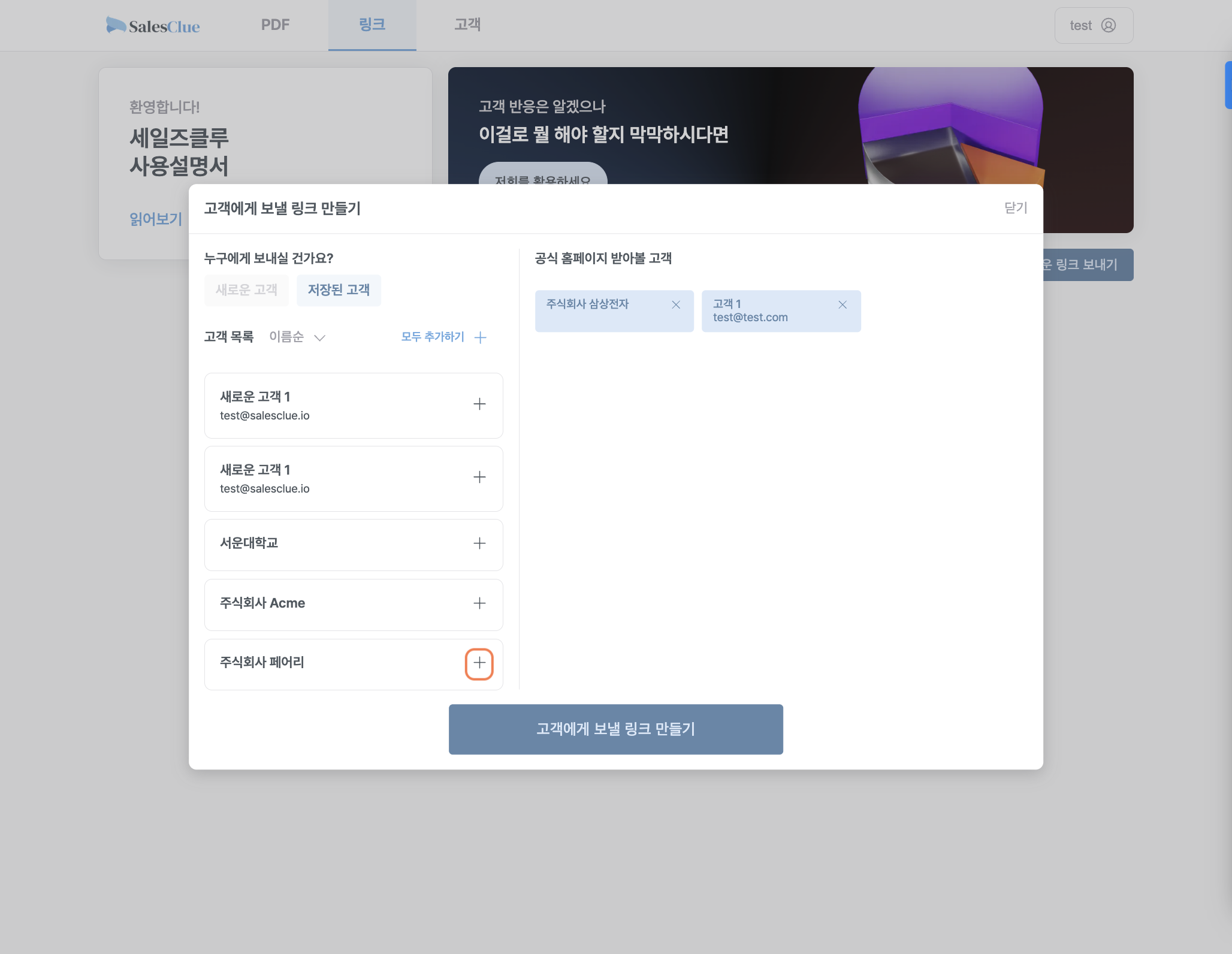Add 서운대학교 with its plus icon
The width and height of the screenshot is (1232, 954).
(x=479, y=544)
